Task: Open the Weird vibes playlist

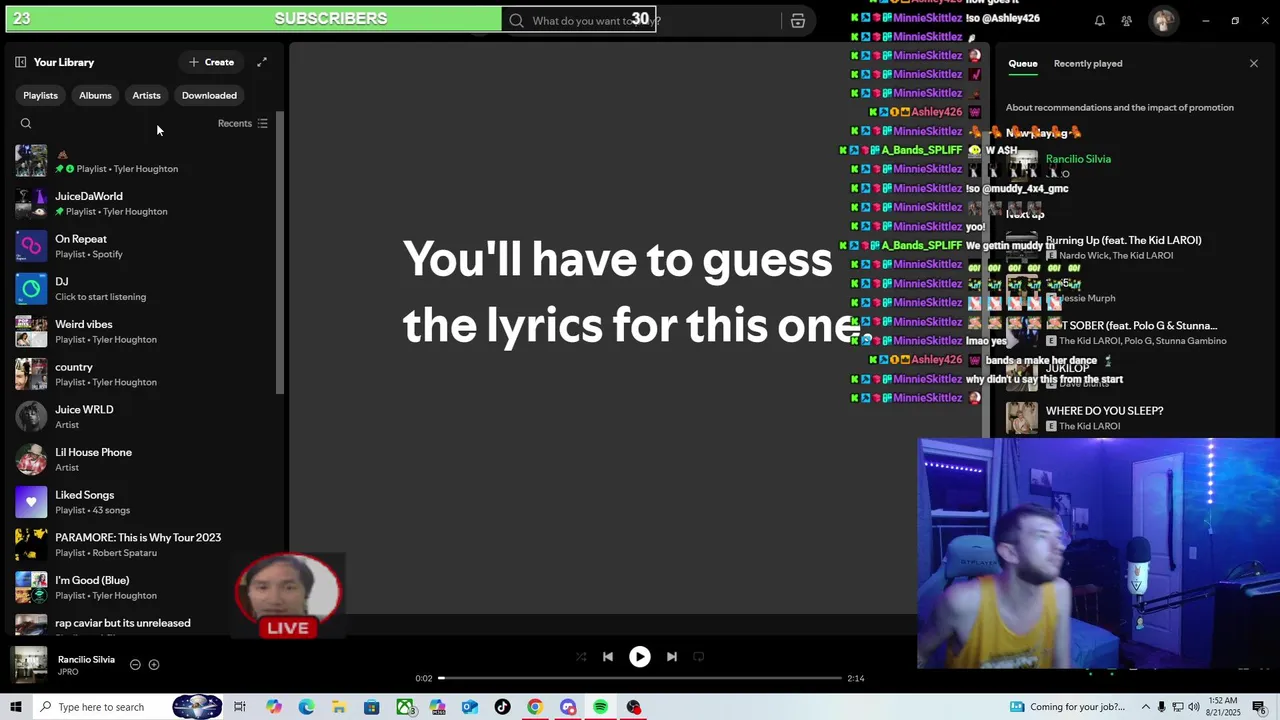Action: coord(144,331)
